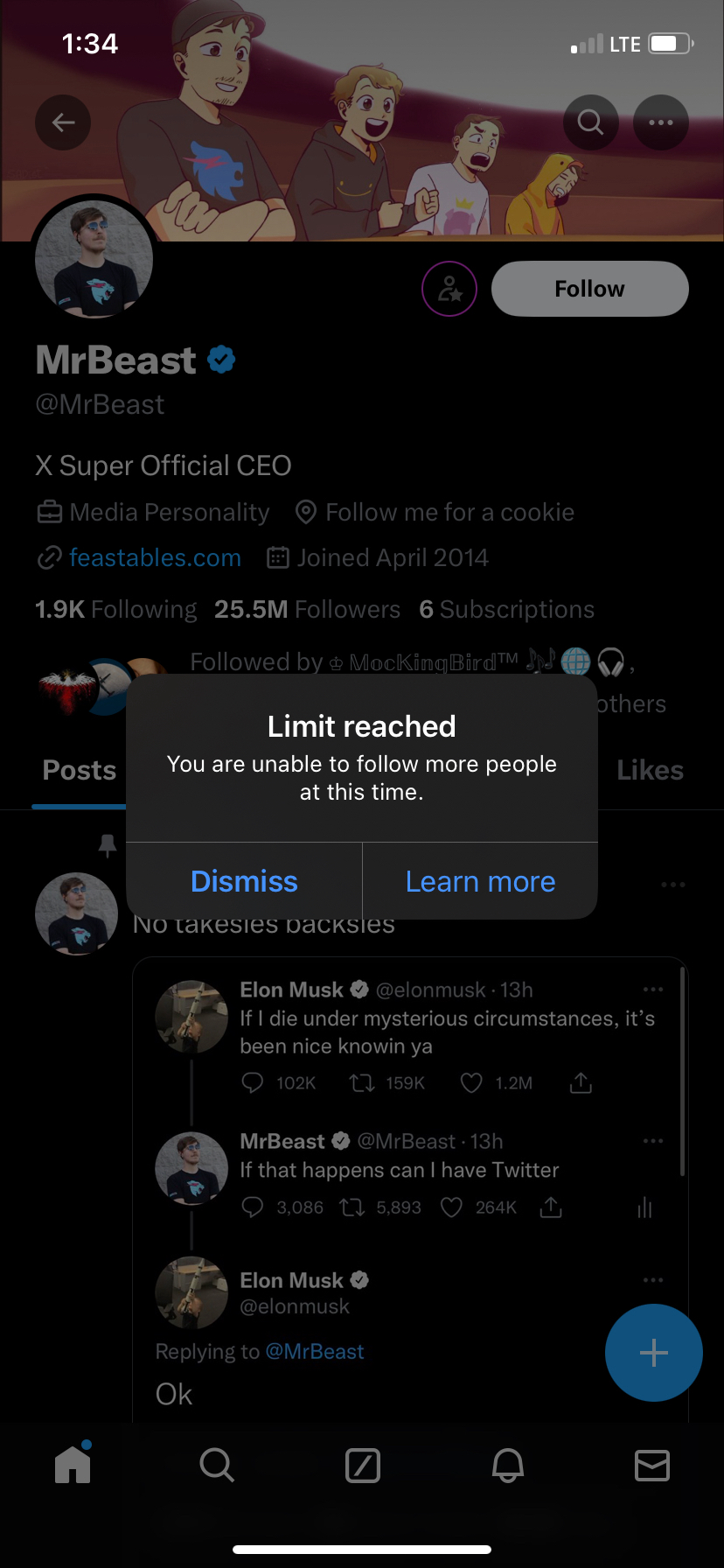This screenshot has height=1568, width=724.
Task: Like MrBeast's reply with 264K likes
Action: pyautogui.click(x=451, y=1207)
